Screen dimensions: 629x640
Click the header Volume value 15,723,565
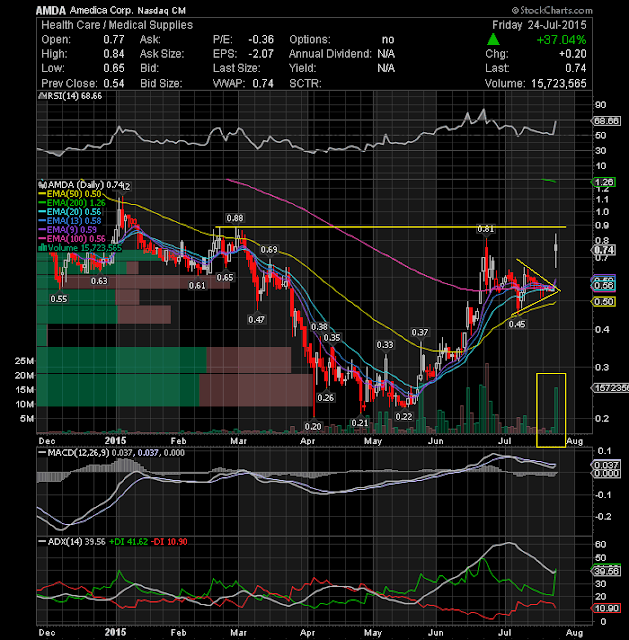(558, 83)
